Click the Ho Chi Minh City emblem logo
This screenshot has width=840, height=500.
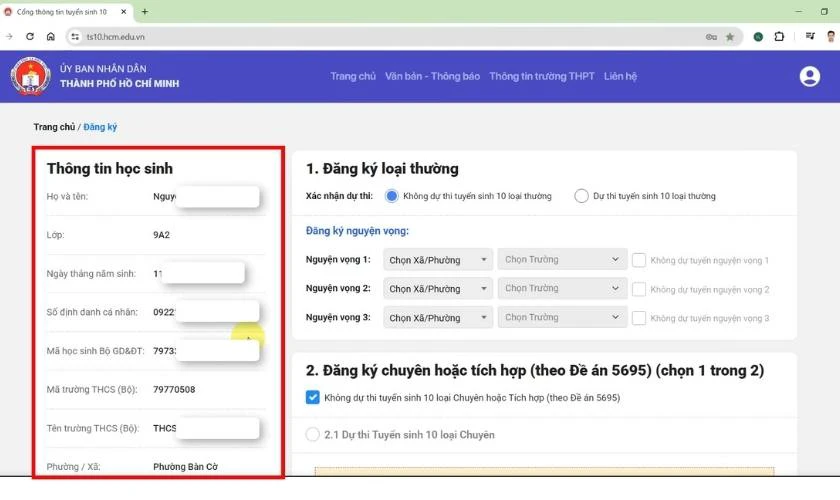(30, 77)
